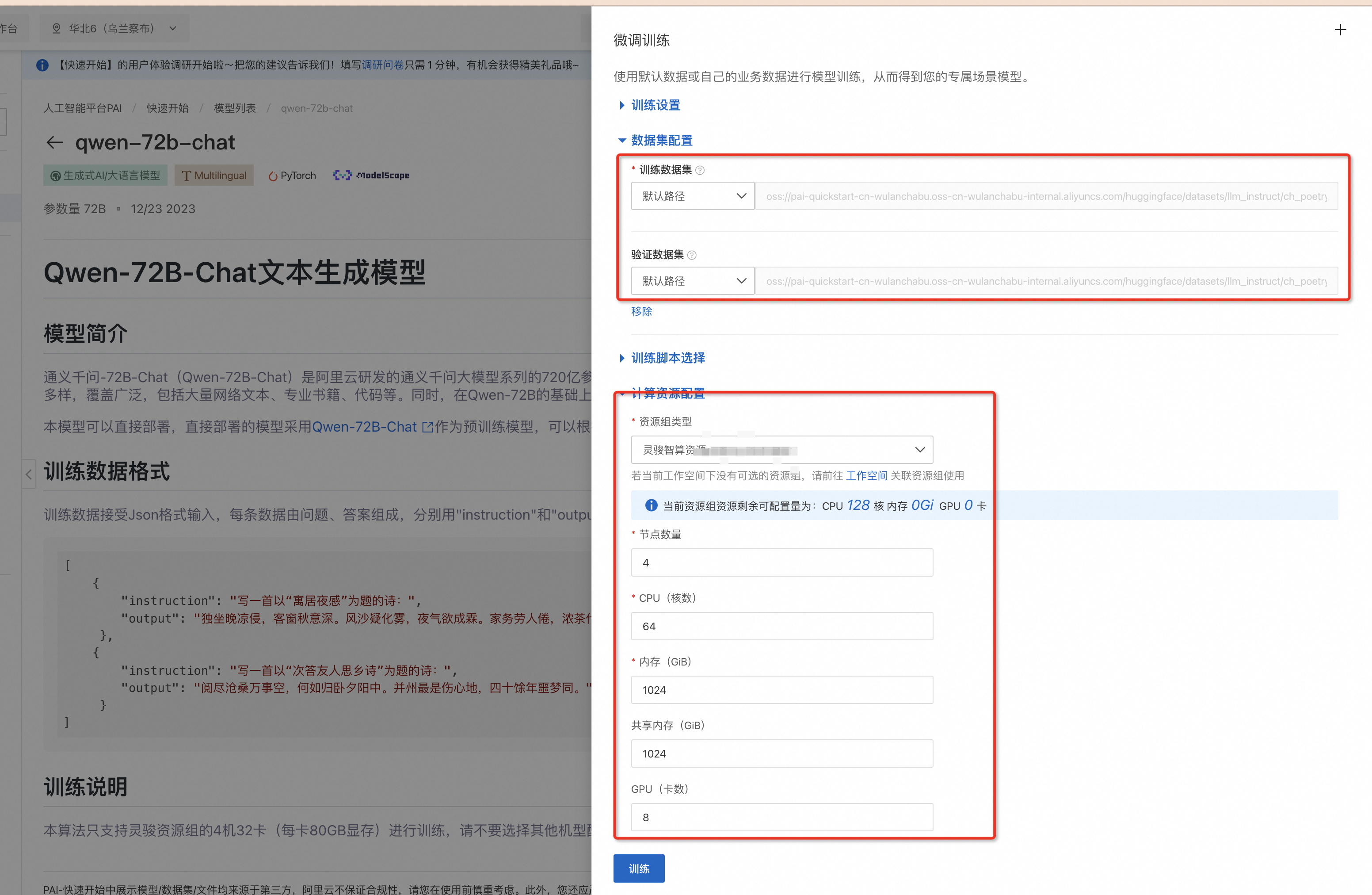This screenshot has height=895, width=1372.
Task: Open the 工作空间 link
Action: [x=866, y=476]
